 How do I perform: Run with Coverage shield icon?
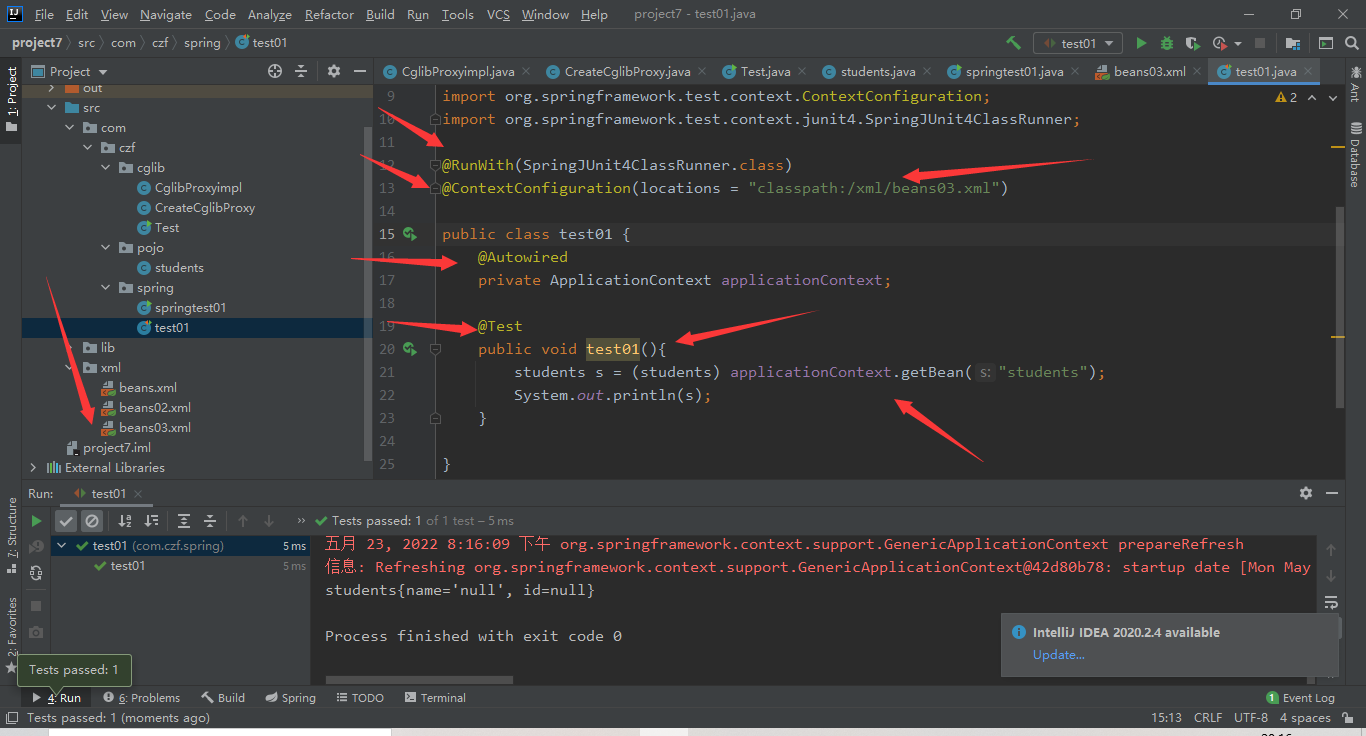(x=1192, y=43)
